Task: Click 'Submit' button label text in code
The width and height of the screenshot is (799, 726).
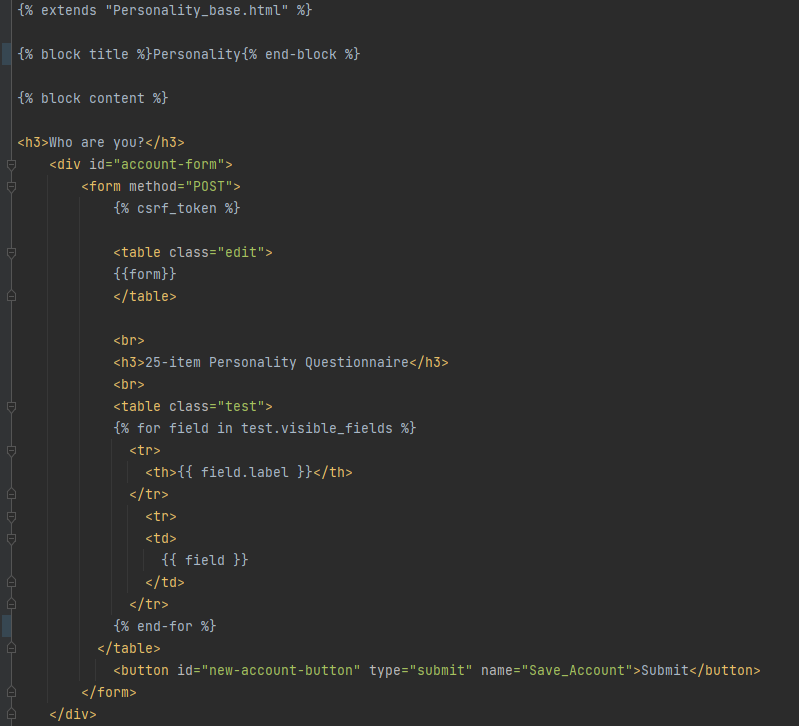Action: click(x=665, y=670)
